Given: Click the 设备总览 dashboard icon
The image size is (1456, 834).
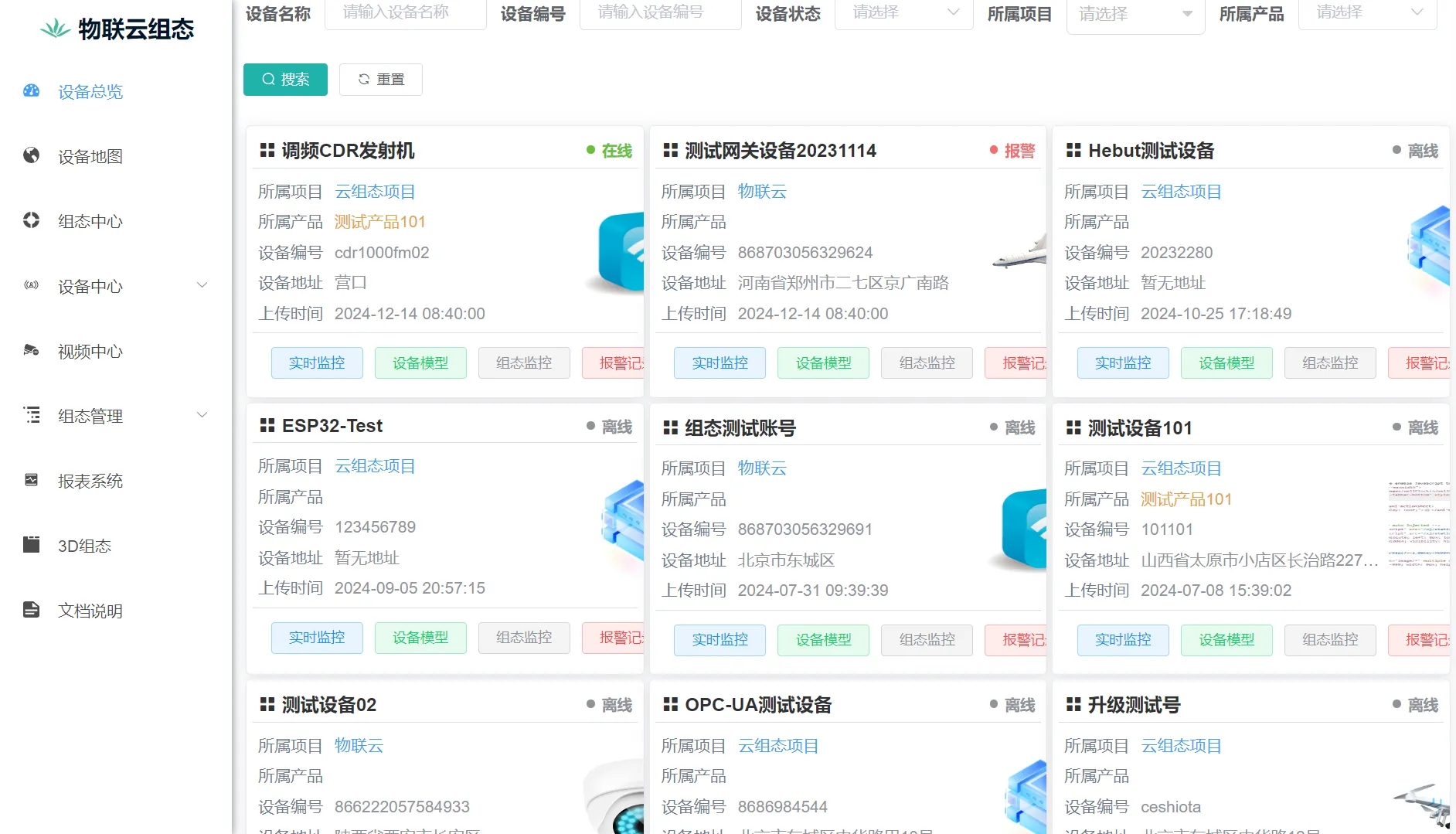Looking at the screenshot, I should tap(31, 91).
